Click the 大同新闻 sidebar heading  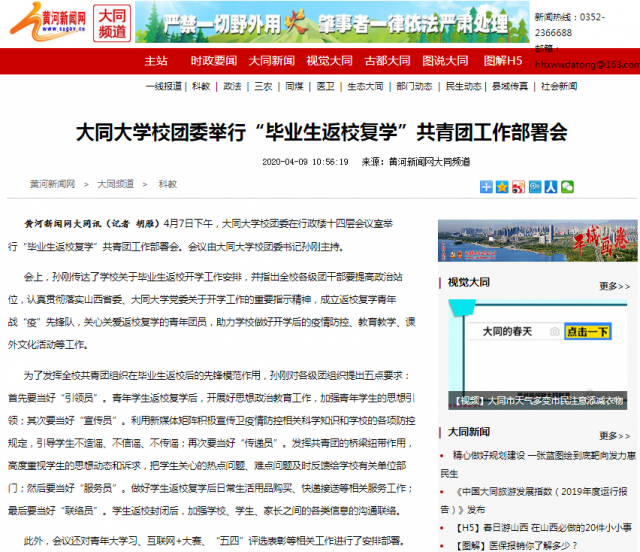(x=469, y=432)
